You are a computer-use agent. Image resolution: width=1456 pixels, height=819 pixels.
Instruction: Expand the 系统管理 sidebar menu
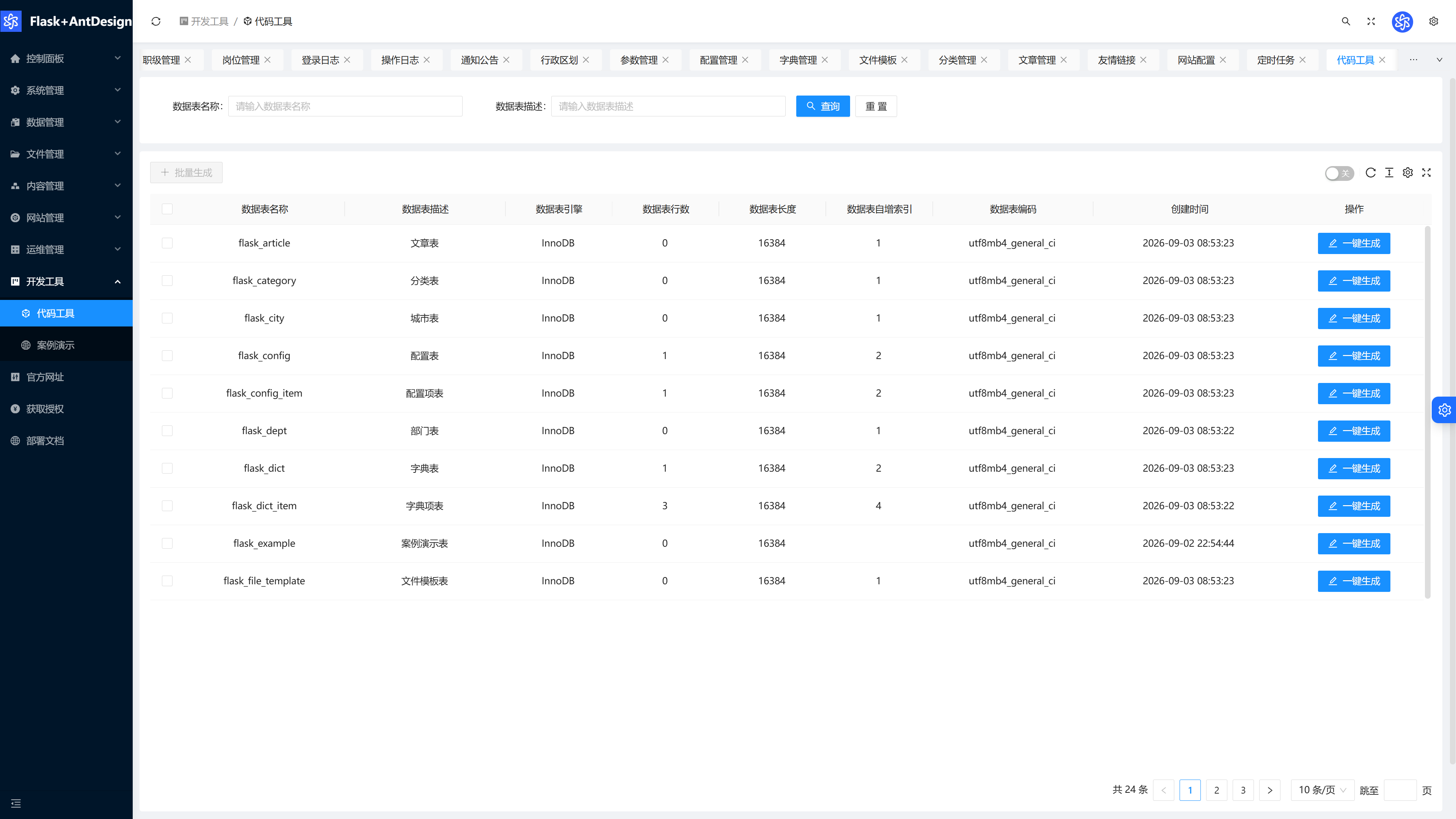(66, 91)
